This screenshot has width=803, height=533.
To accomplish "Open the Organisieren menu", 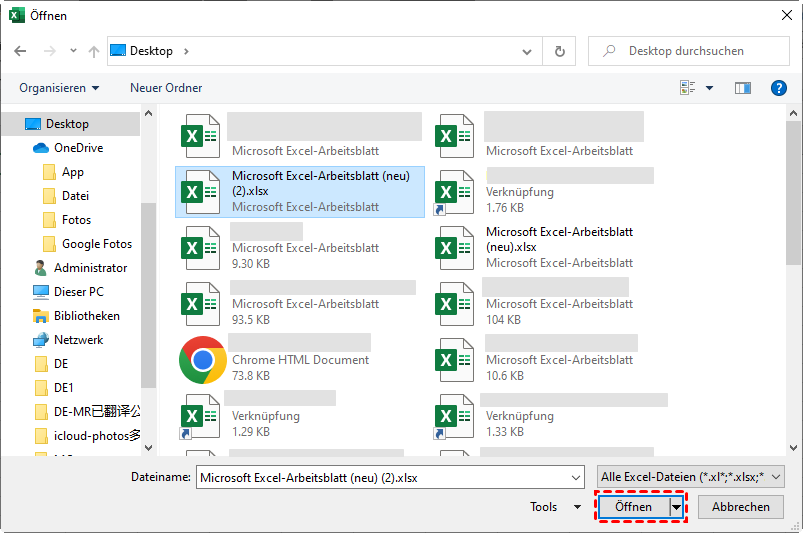I will pyautogui.click(x=59, y=88).
